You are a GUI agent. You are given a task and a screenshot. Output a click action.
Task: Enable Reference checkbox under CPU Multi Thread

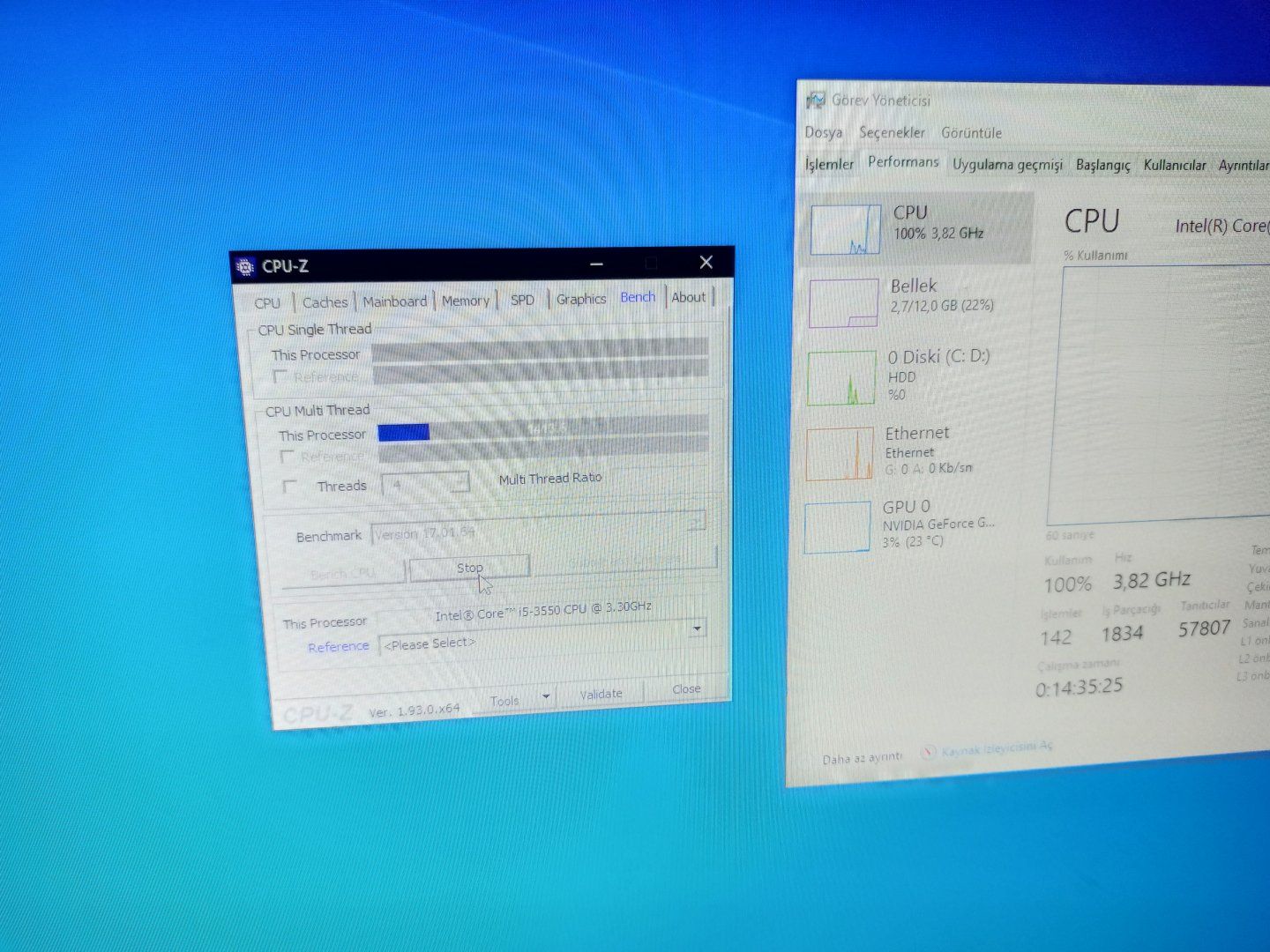[x=286, y=457]
